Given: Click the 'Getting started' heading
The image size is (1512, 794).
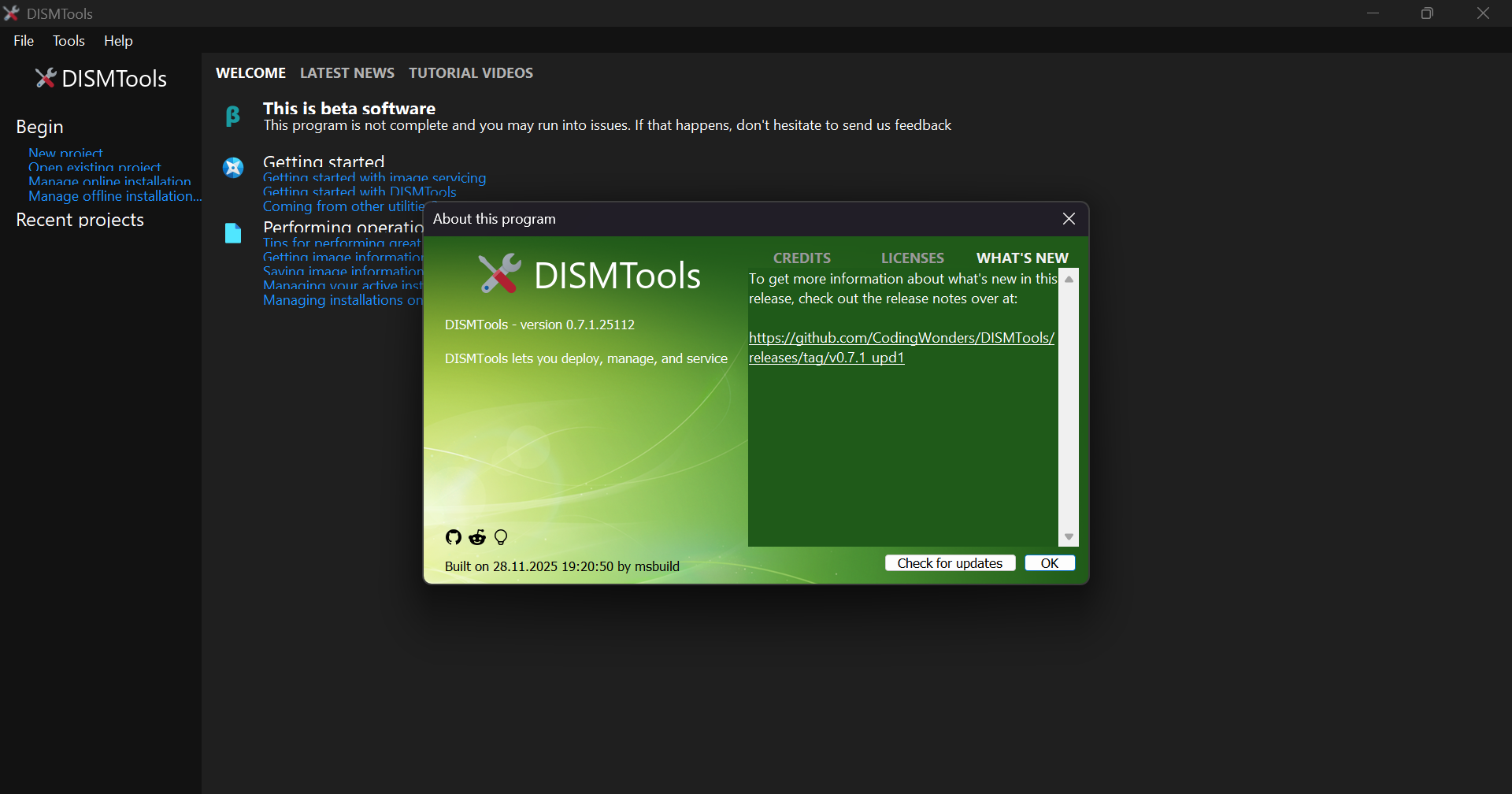Looking at the screenshot, I should 324,161.
